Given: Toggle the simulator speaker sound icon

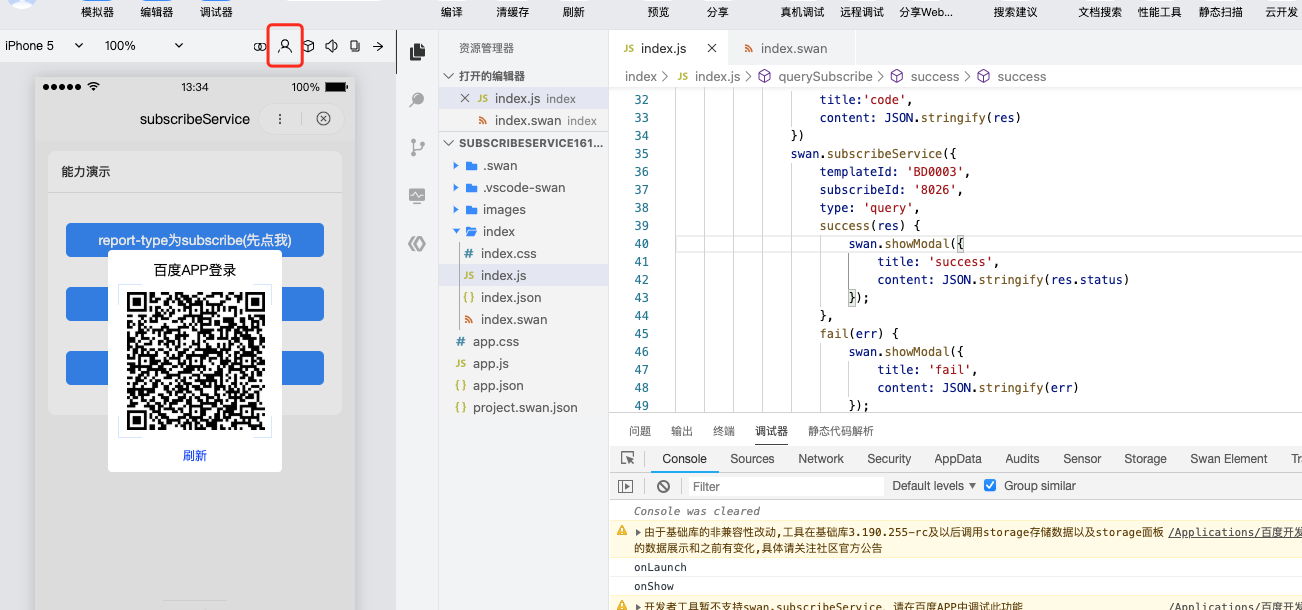Looking at the screenshot, I should (332, 46).
